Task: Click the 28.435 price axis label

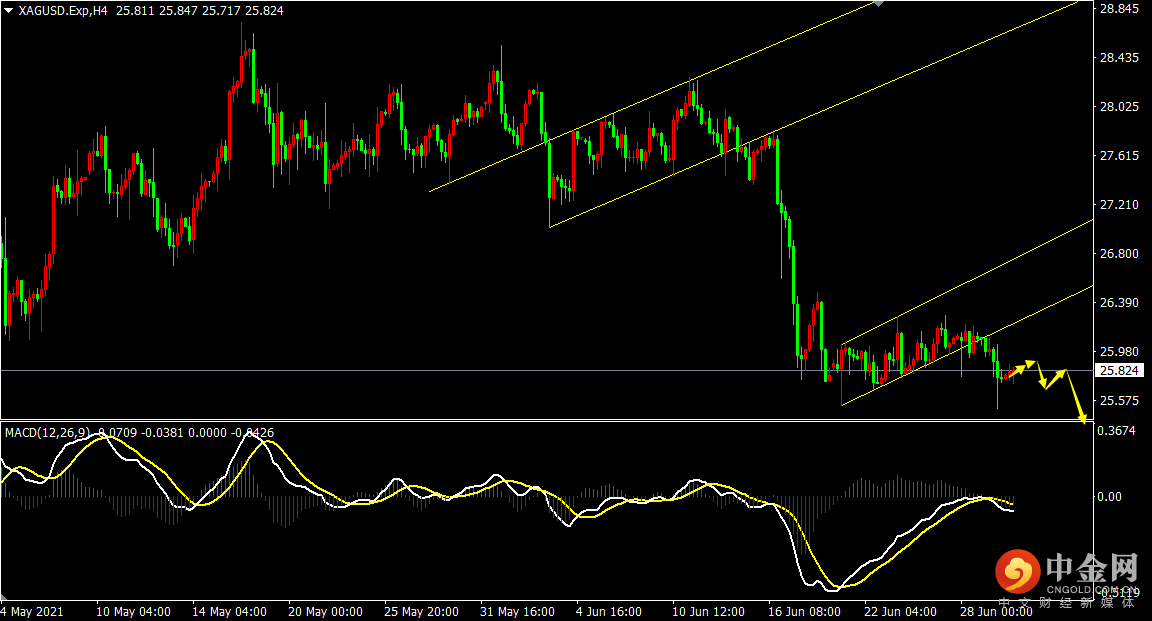Action: tap(1119, 57)
